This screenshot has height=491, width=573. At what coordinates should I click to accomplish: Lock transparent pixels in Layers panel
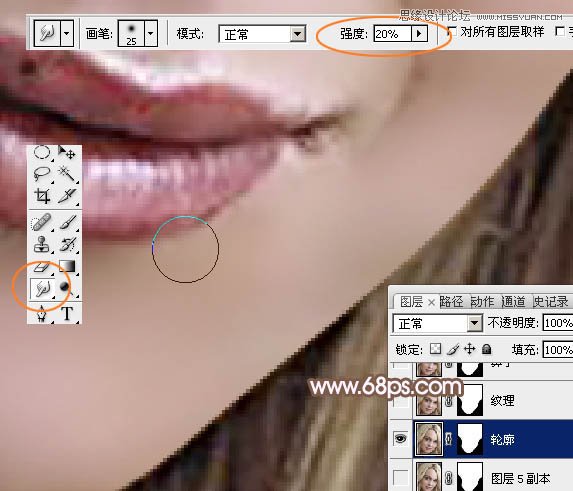point(435,349)
